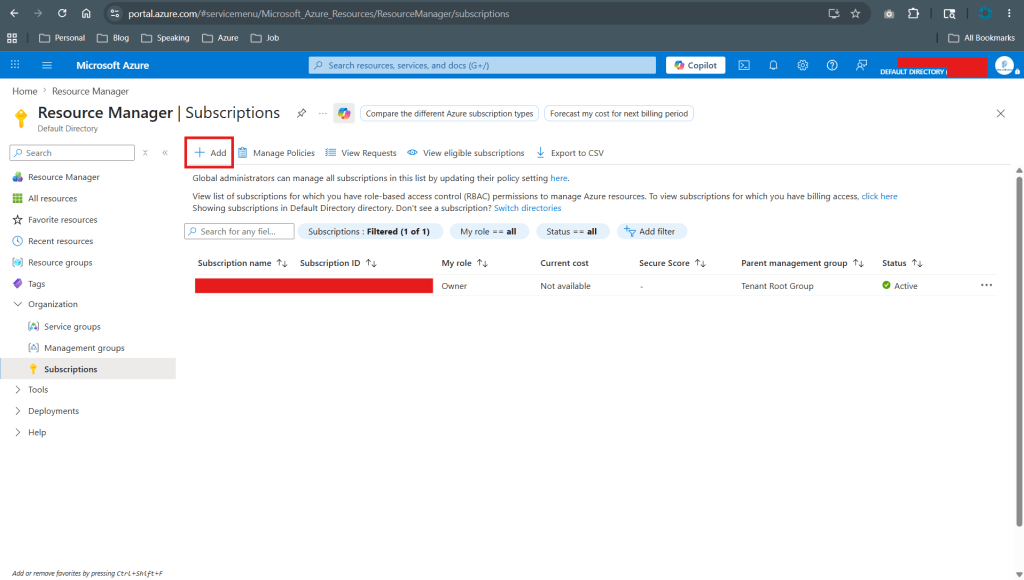Click View eligible subscriptions
The width and height of the screenshot is (1024, 580).
(466, 153)
